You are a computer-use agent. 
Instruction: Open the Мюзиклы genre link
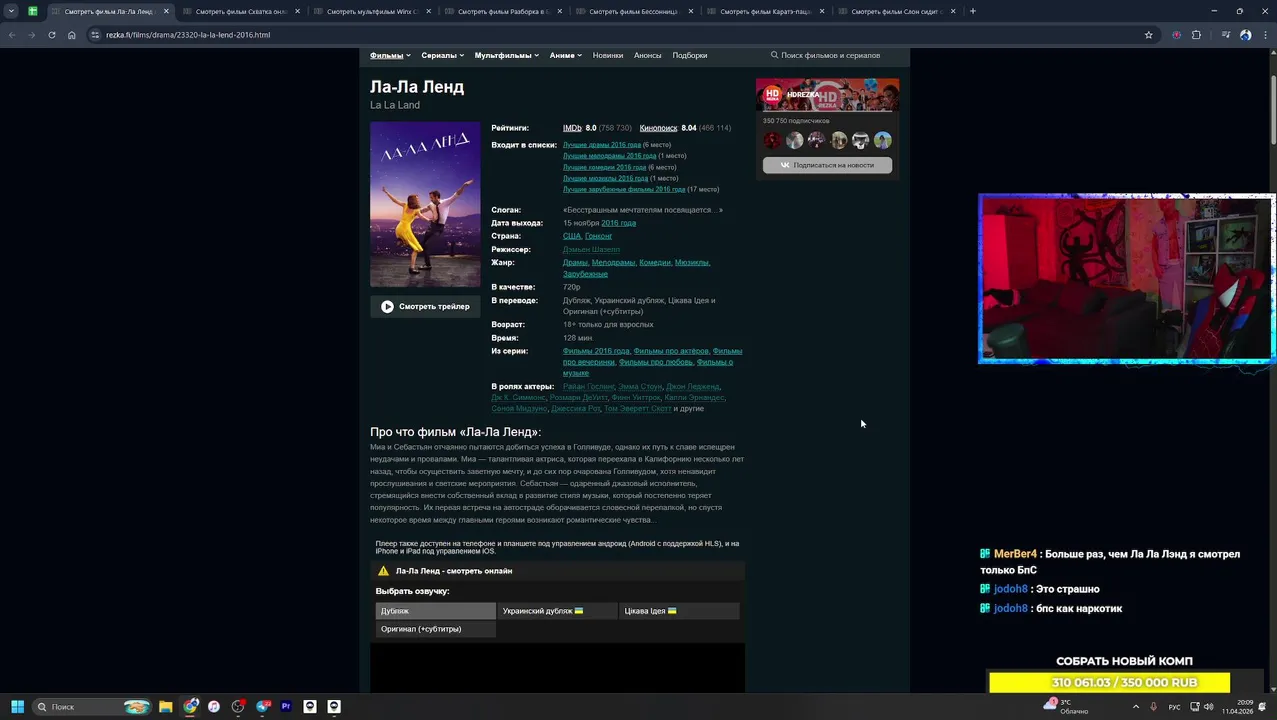pyautogui.click(x=692, y=263)
